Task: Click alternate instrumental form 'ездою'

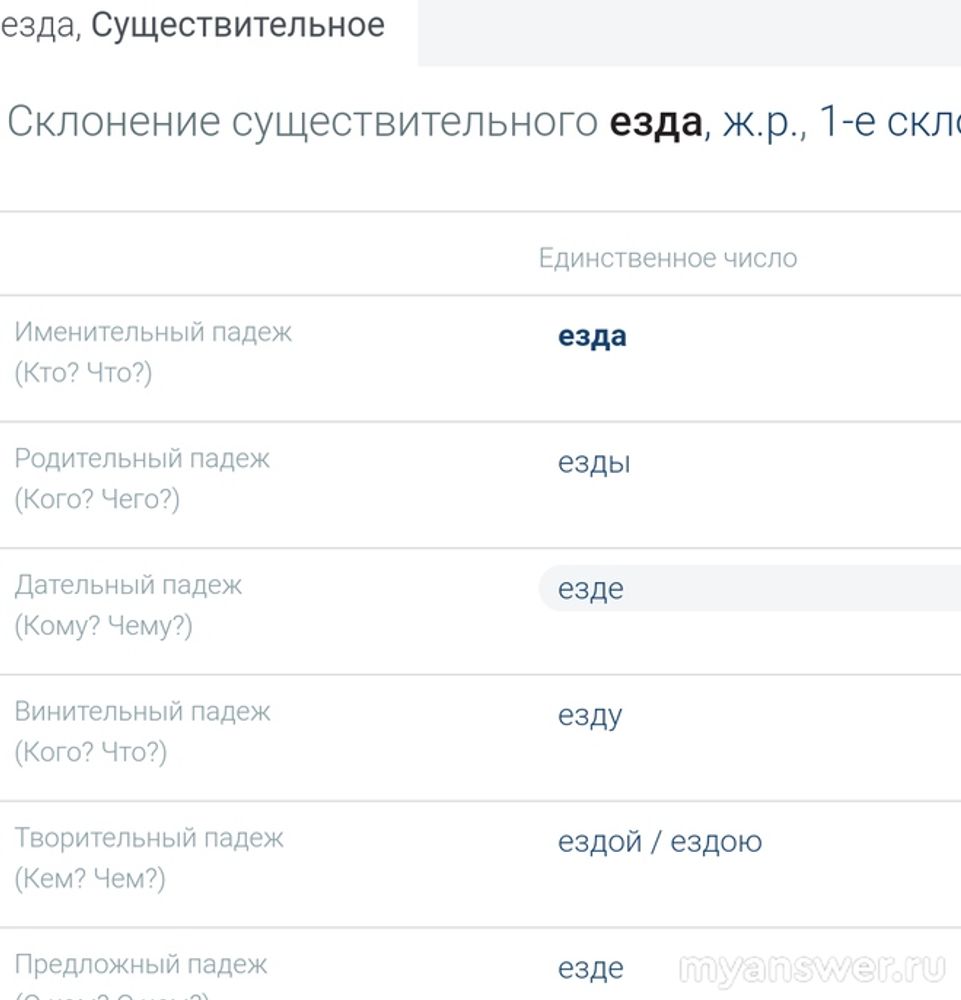Action: tap(716, 842)
